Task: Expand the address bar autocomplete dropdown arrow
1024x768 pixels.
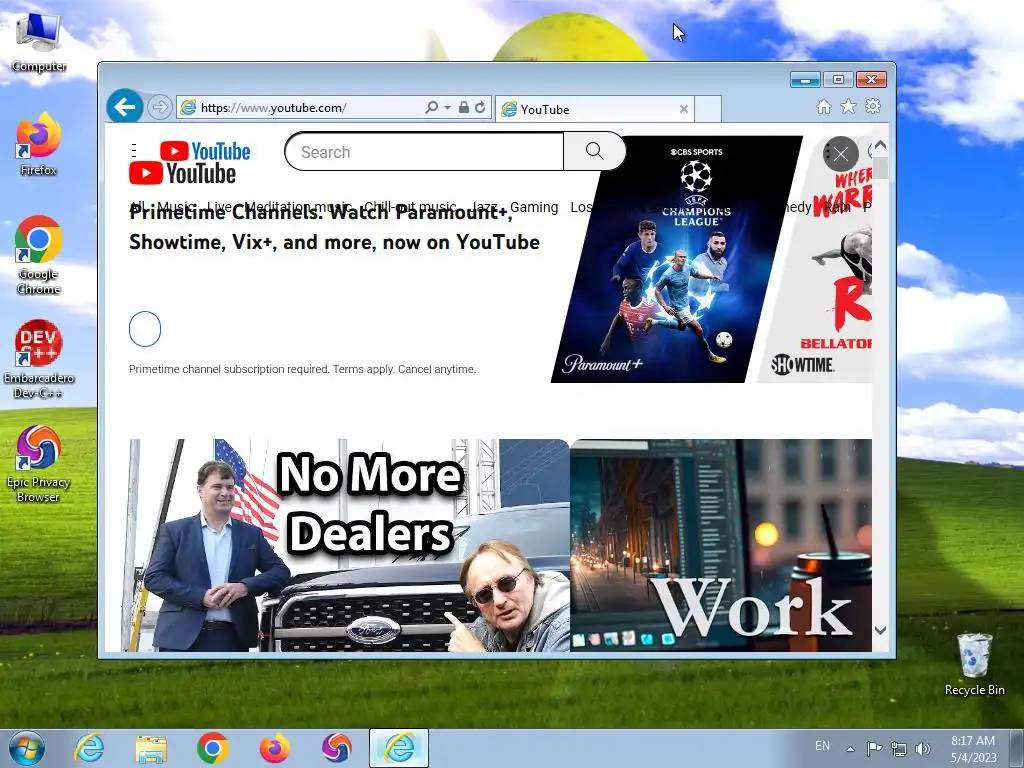Action: (x=447, y=108)
